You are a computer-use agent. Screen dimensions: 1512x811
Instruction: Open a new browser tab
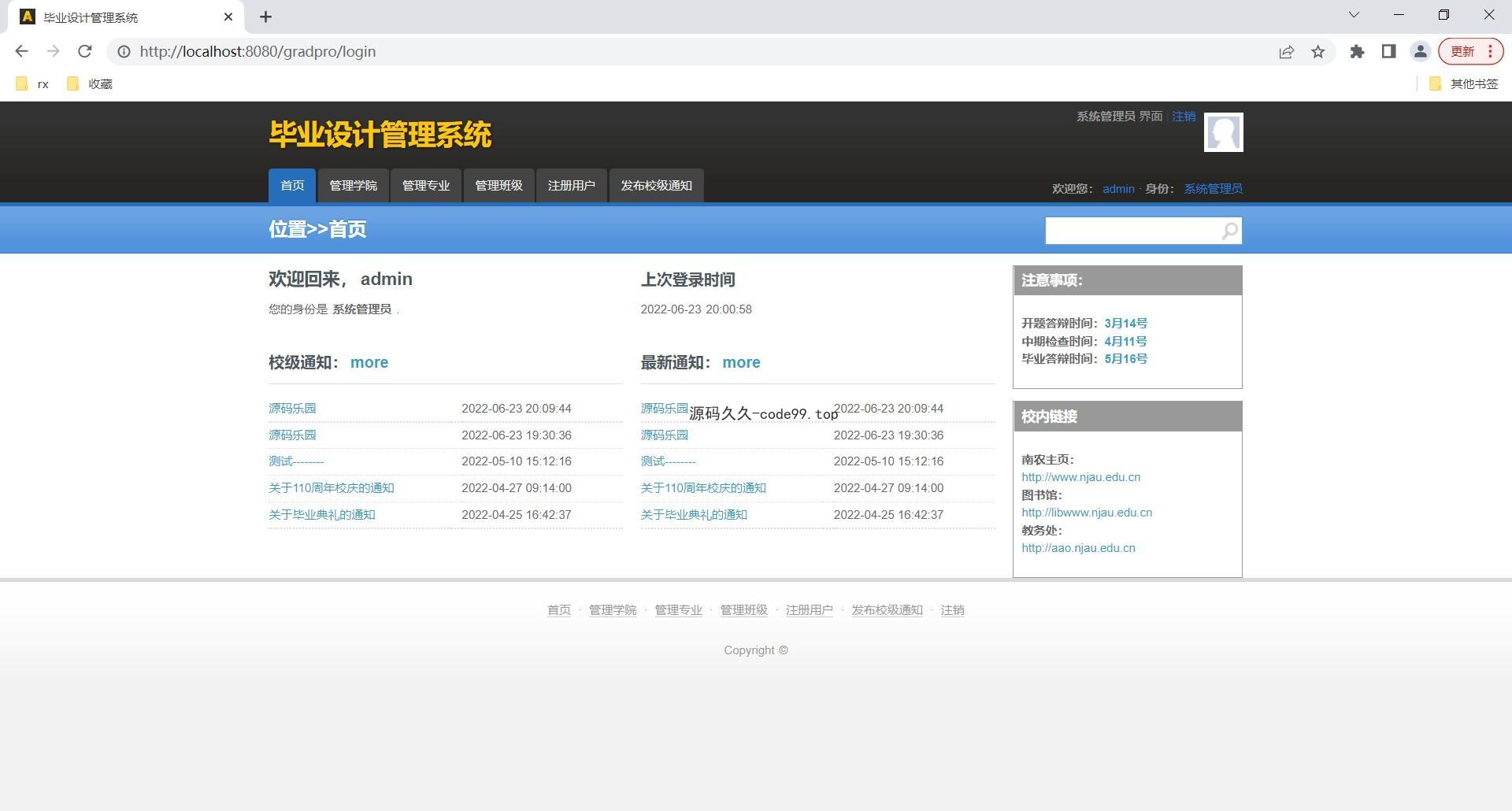(265, 17)
